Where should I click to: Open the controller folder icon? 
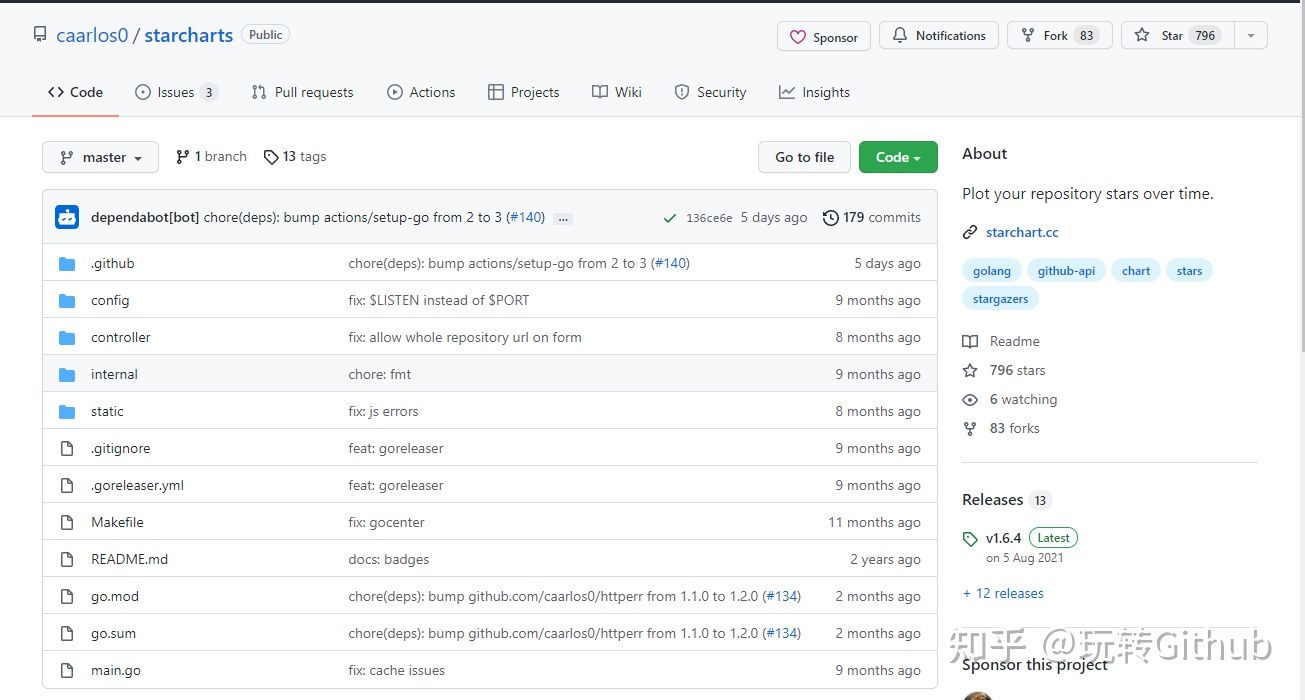click(x=67, y=338)
